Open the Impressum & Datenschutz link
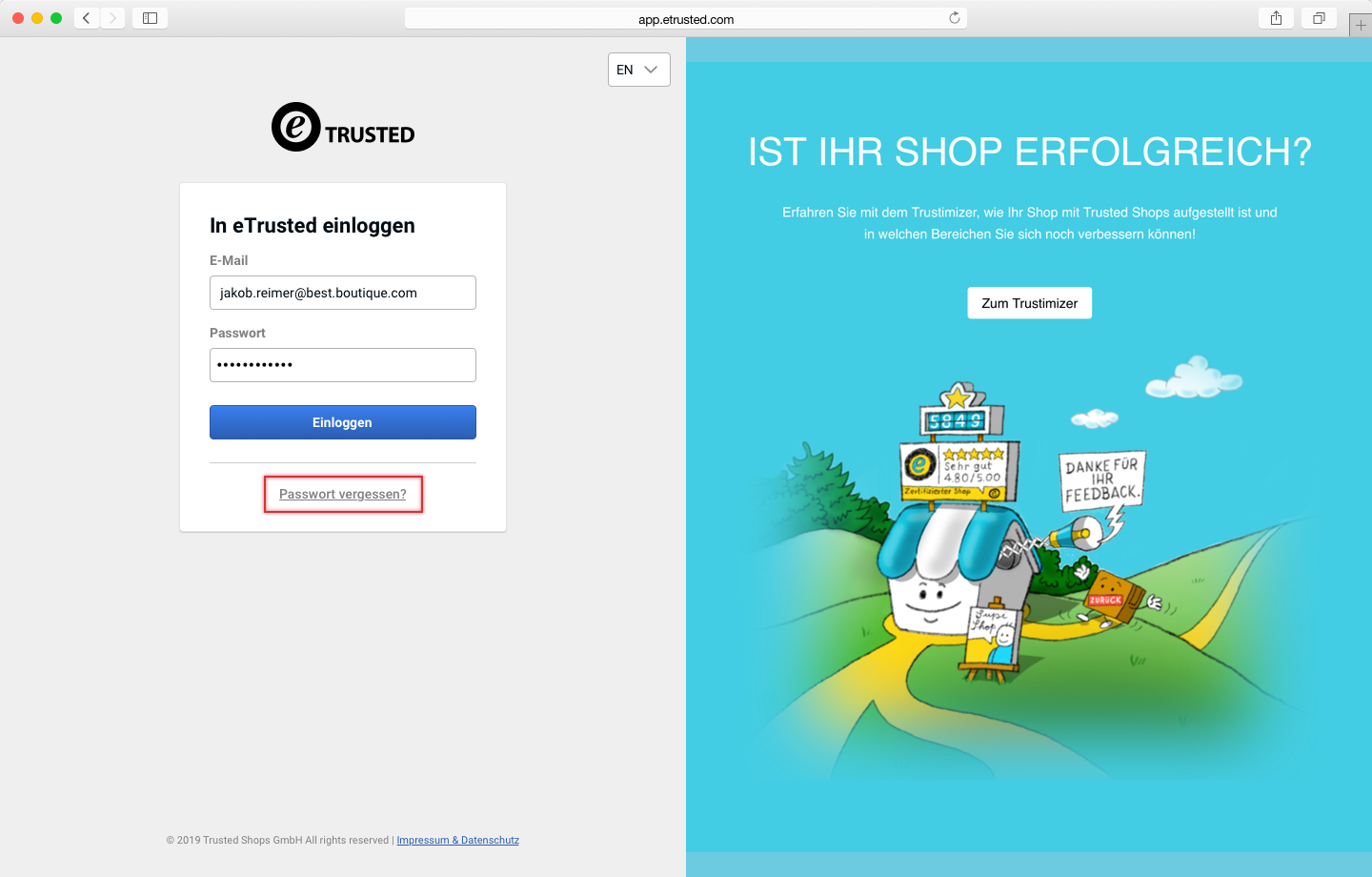The image size is (1372, 877). pyautogui.click(x=457, y=840)
